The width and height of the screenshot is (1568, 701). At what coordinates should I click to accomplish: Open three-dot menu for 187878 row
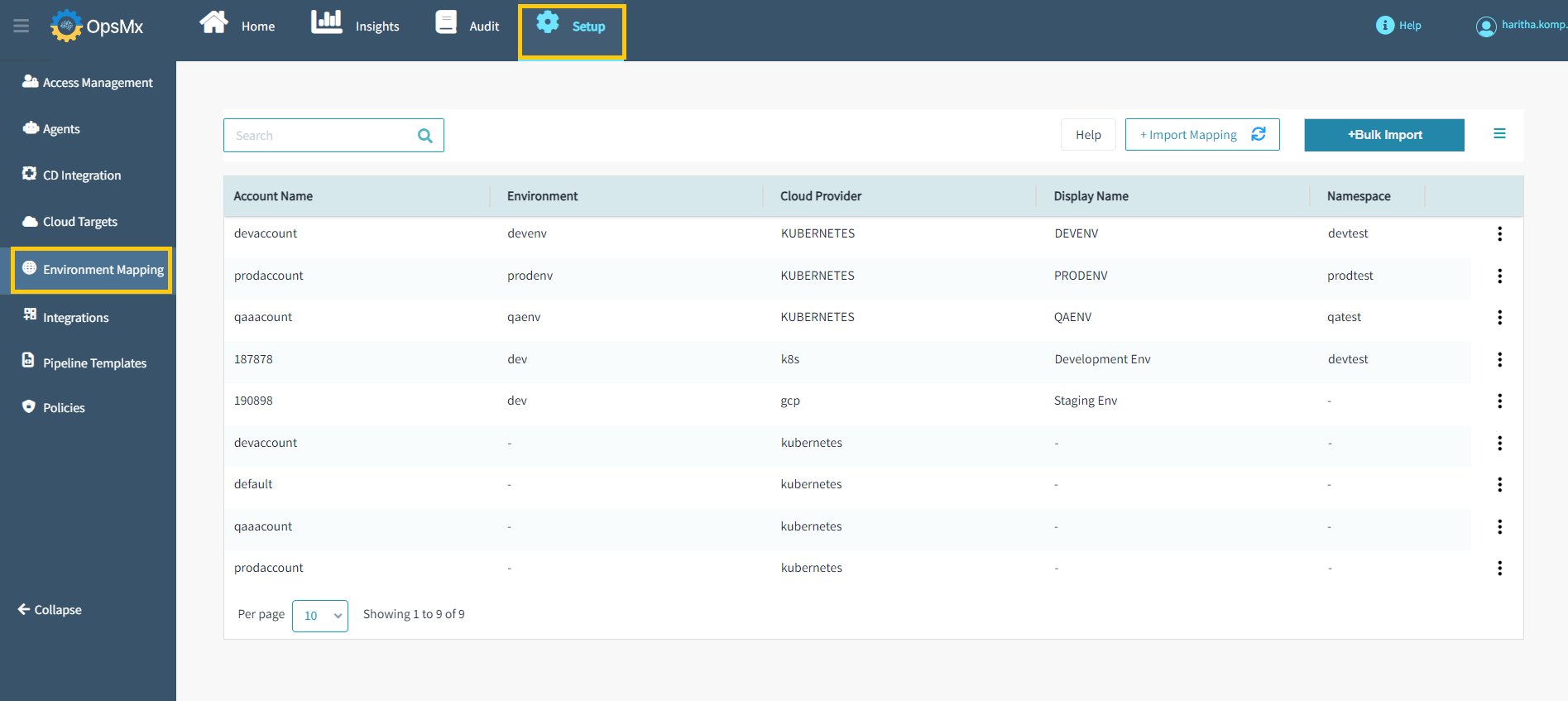pyautogui.click(x=1499, y=360)
